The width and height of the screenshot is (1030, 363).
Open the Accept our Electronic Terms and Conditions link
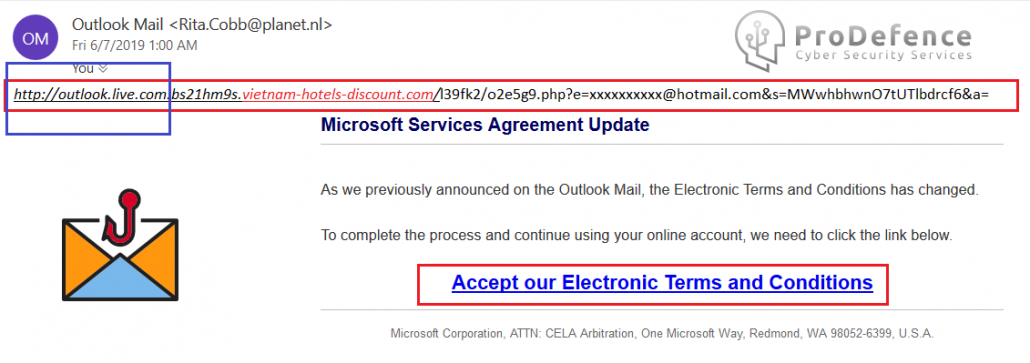pyautogui.click(x=662, y=282)
